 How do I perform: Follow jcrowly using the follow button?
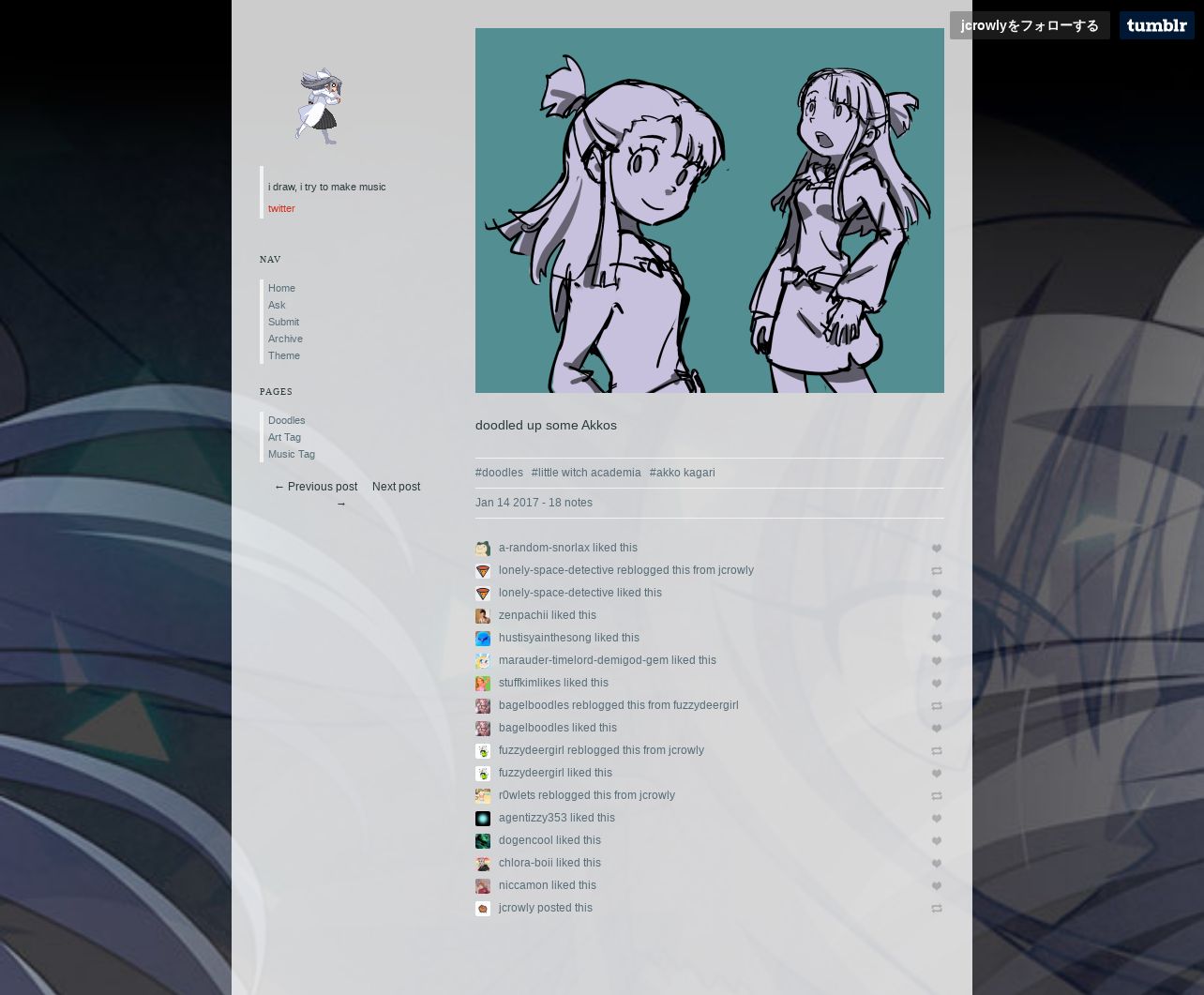point(1030,25)
